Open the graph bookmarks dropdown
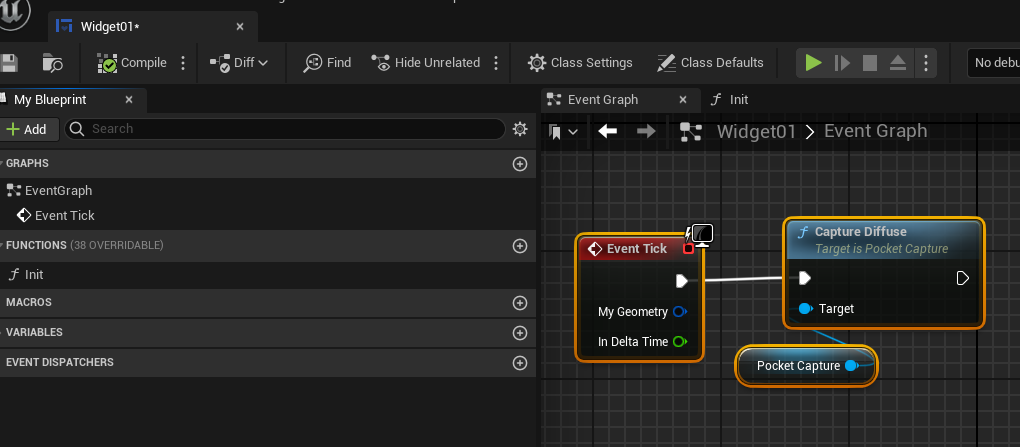 coord(563,132)
